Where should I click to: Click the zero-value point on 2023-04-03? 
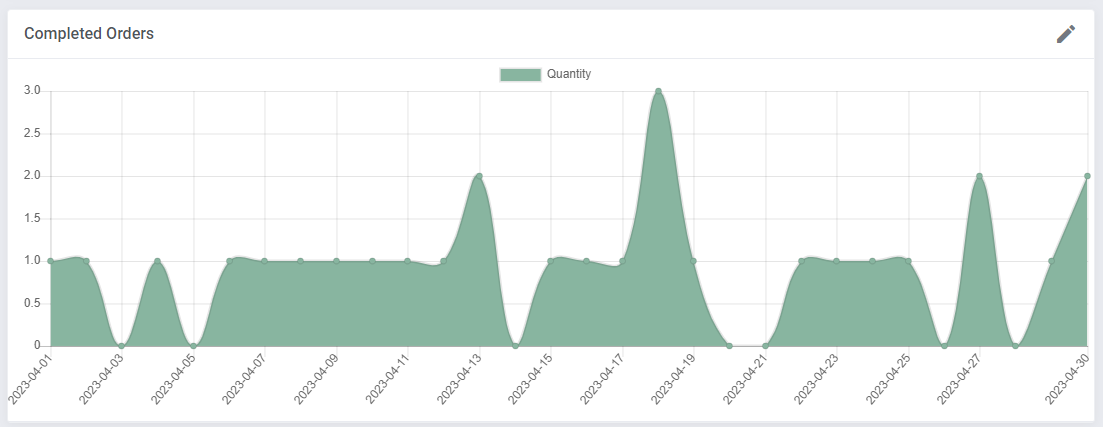pos(122,345)
